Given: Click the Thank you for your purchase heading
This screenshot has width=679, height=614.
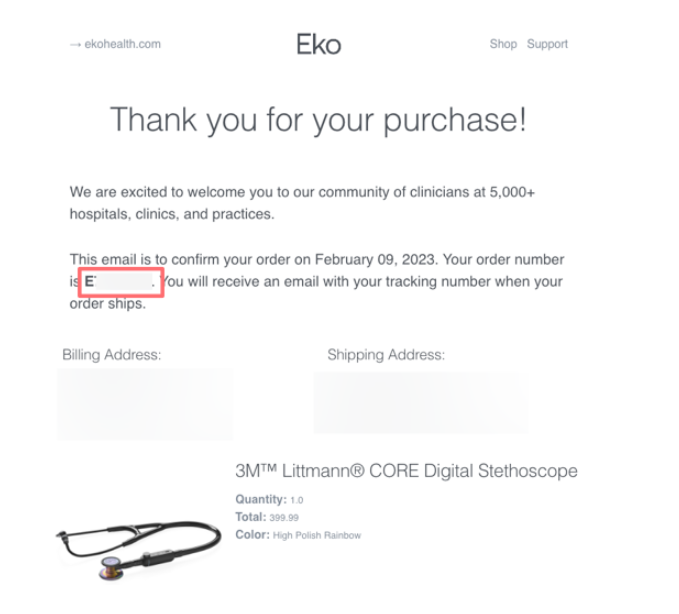Looking at the screenshot, I should pyautogui.click(x=318, y=120).
